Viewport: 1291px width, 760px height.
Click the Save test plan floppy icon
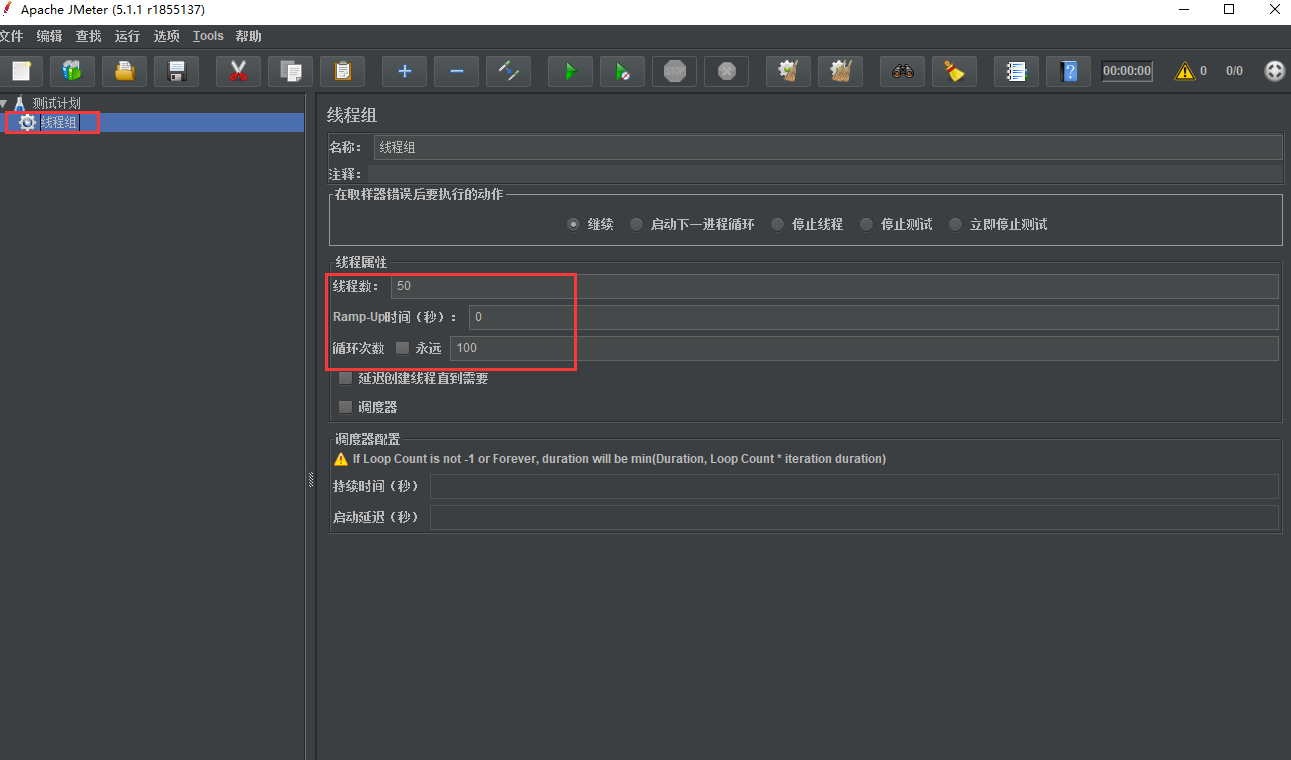[x=177, y=71]
